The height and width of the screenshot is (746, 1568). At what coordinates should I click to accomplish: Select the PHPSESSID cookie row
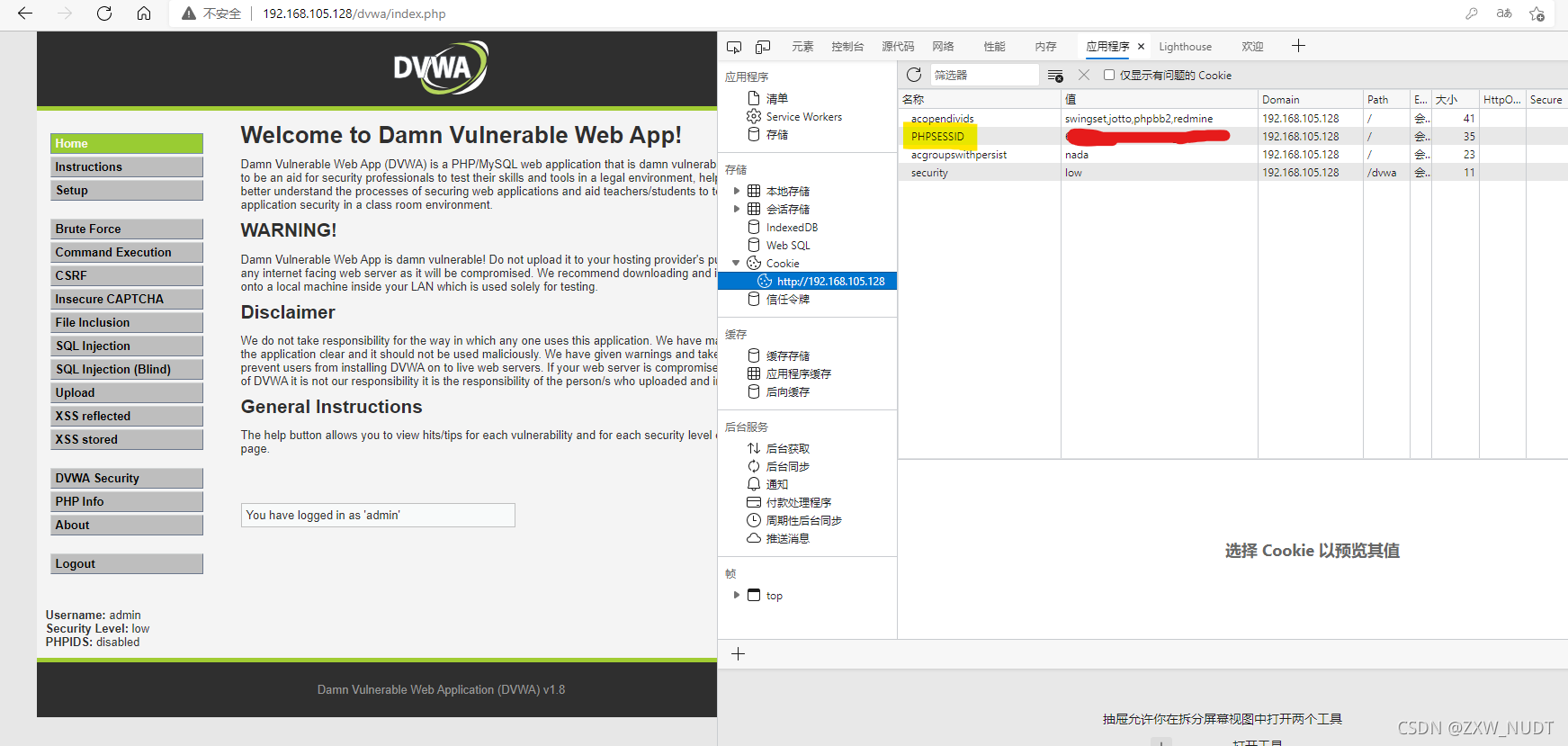point(1232,136)
